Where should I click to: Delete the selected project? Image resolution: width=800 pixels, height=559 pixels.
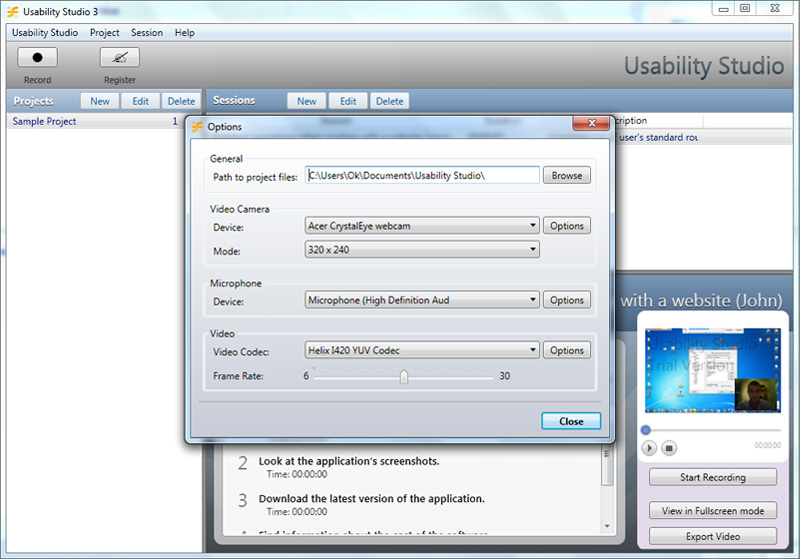[x=181, y=101]
